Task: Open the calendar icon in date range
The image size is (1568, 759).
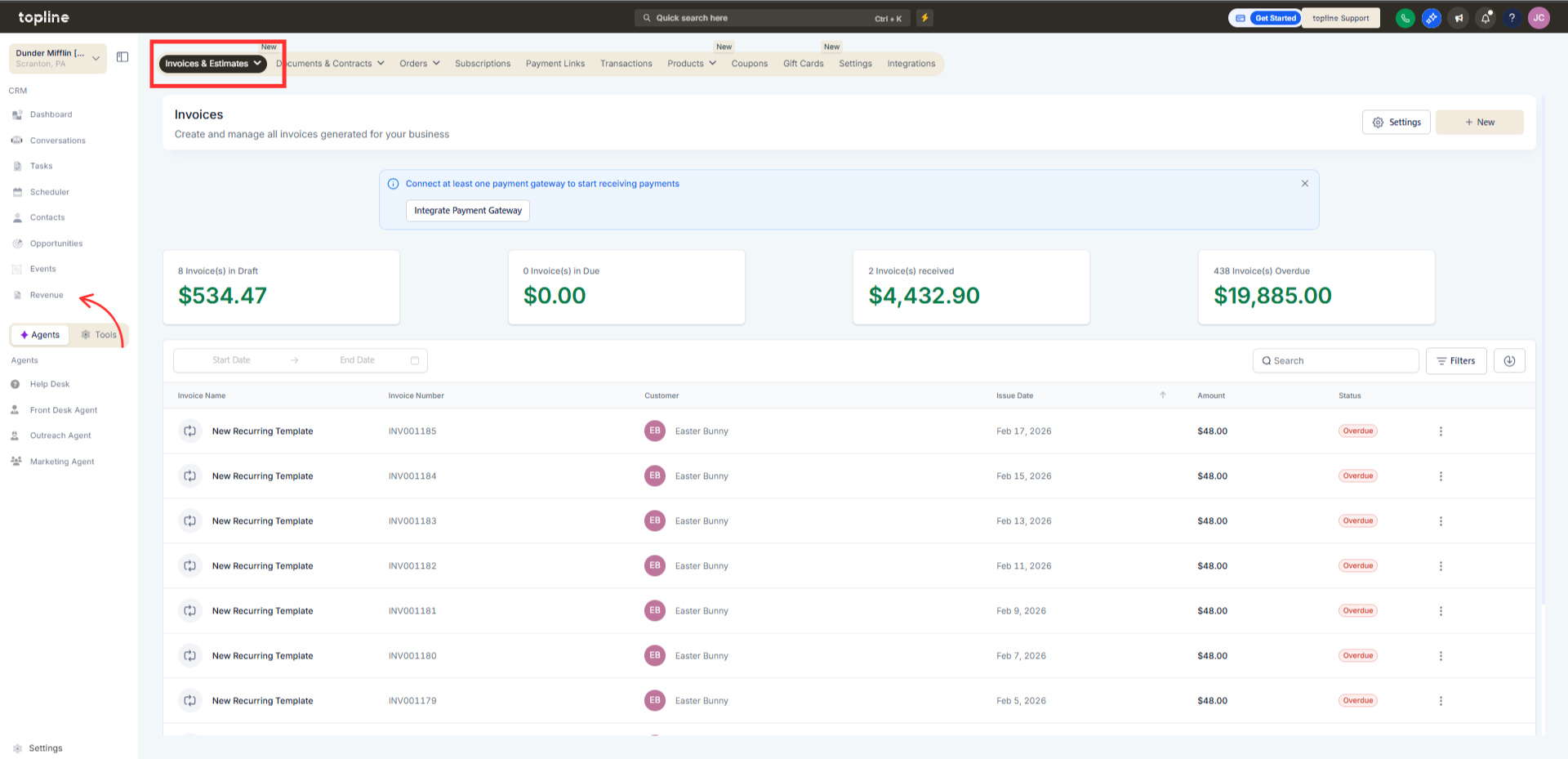Action: [415, 360]
